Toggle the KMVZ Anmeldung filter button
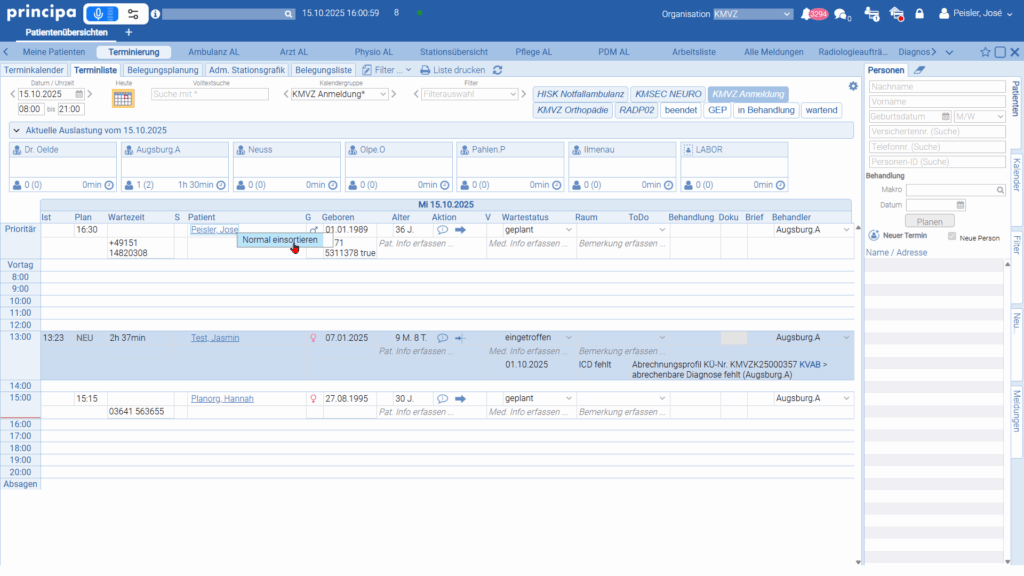Screen dimensions: 1024x576 coord(748,94)
